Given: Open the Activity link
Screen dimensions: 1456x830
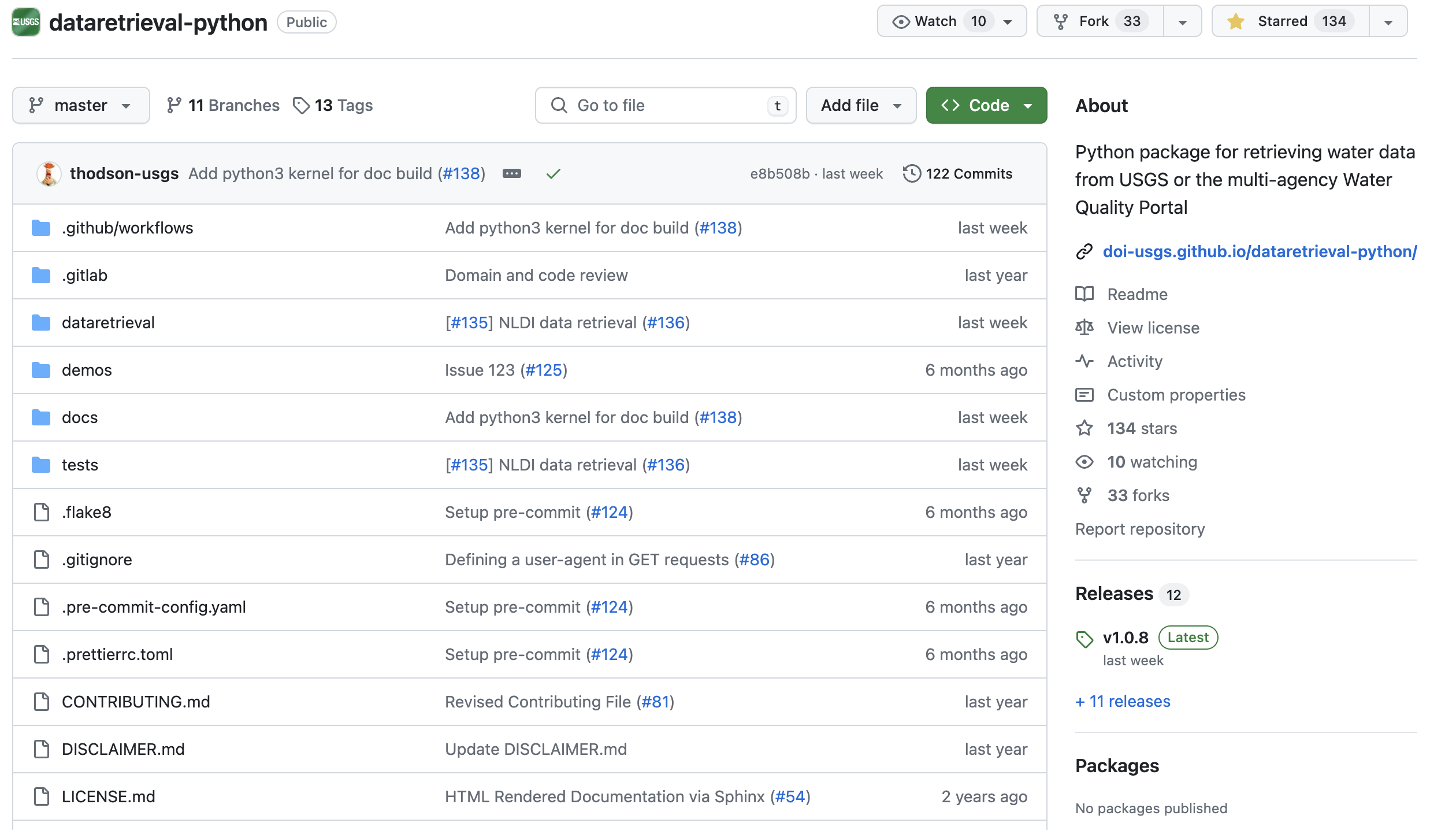Looking at the screenshot, I should 1135,361.
